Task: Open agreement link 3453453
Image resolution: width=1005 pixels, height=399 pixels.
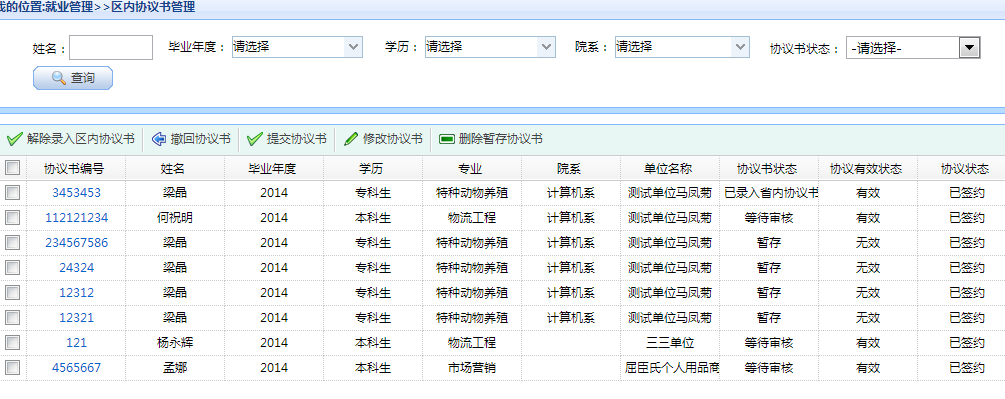Action: [x=76, y=193]
